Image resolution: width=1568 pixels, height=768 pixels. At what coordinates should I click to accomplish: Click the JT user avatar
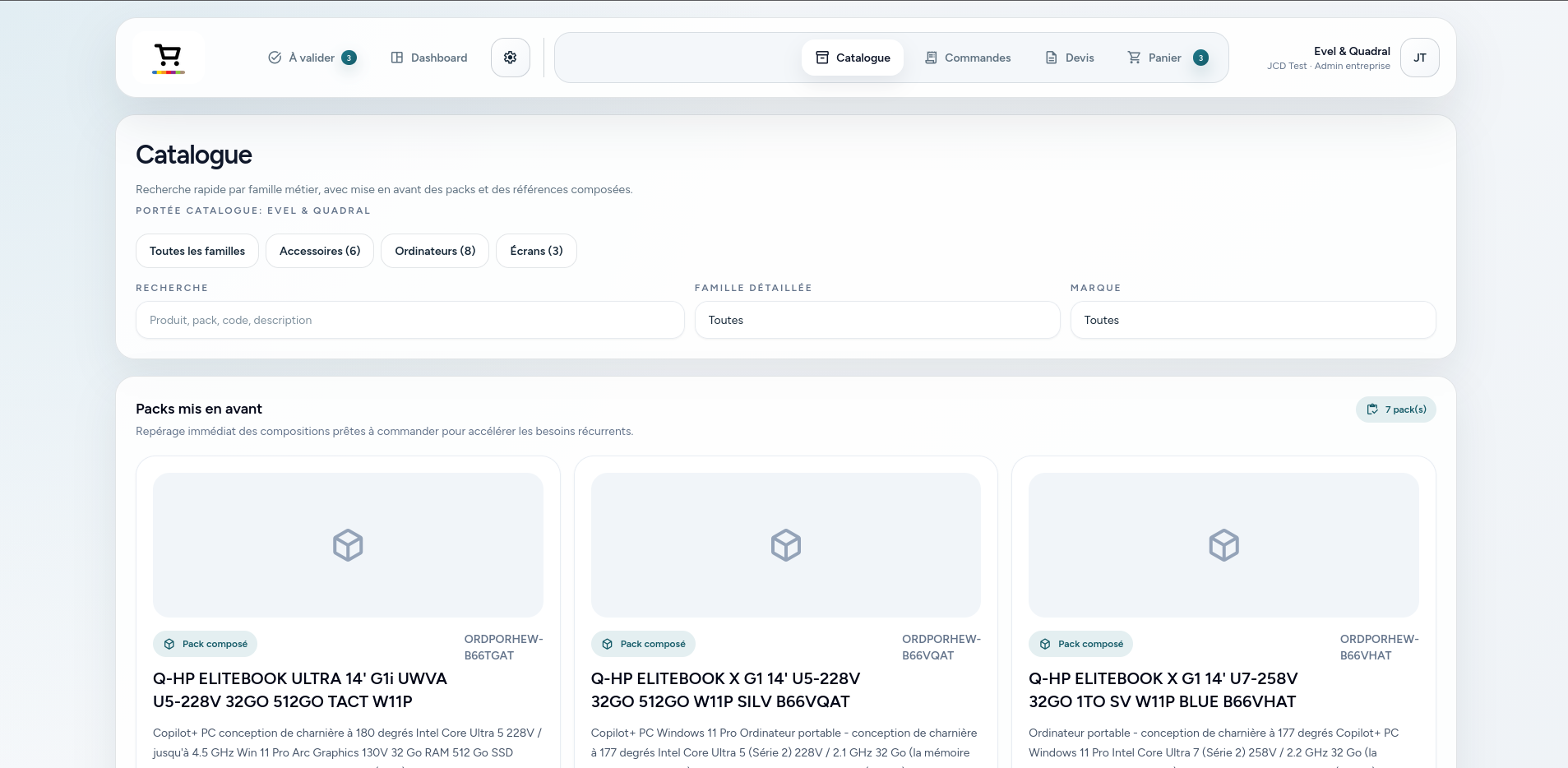[x=1420, y=58]
